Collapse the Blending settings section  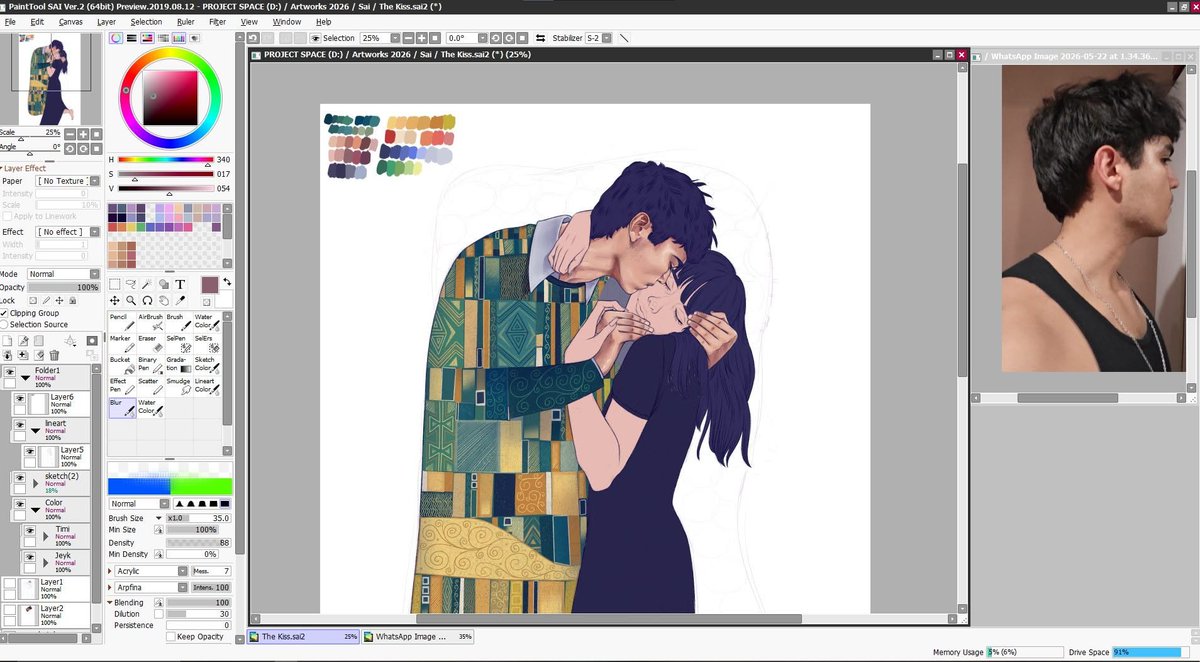coord(110,603)
